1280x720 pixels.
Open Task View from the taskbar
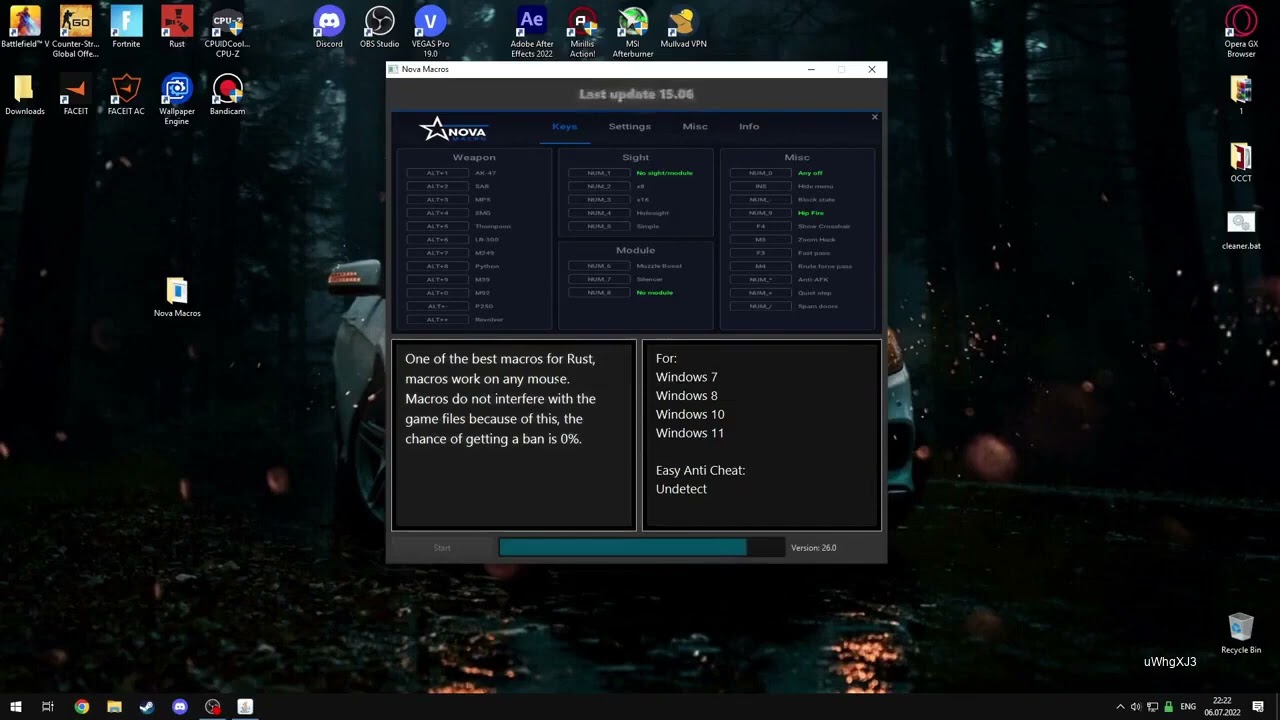(47, 707)
